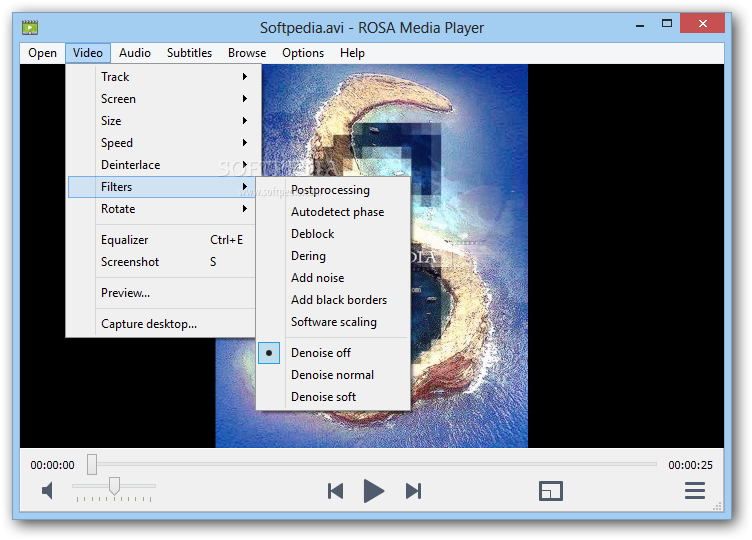Toggle the Dering filter
Image resolution: width=752 pixels, height=540 pixels.
[334, 256]
